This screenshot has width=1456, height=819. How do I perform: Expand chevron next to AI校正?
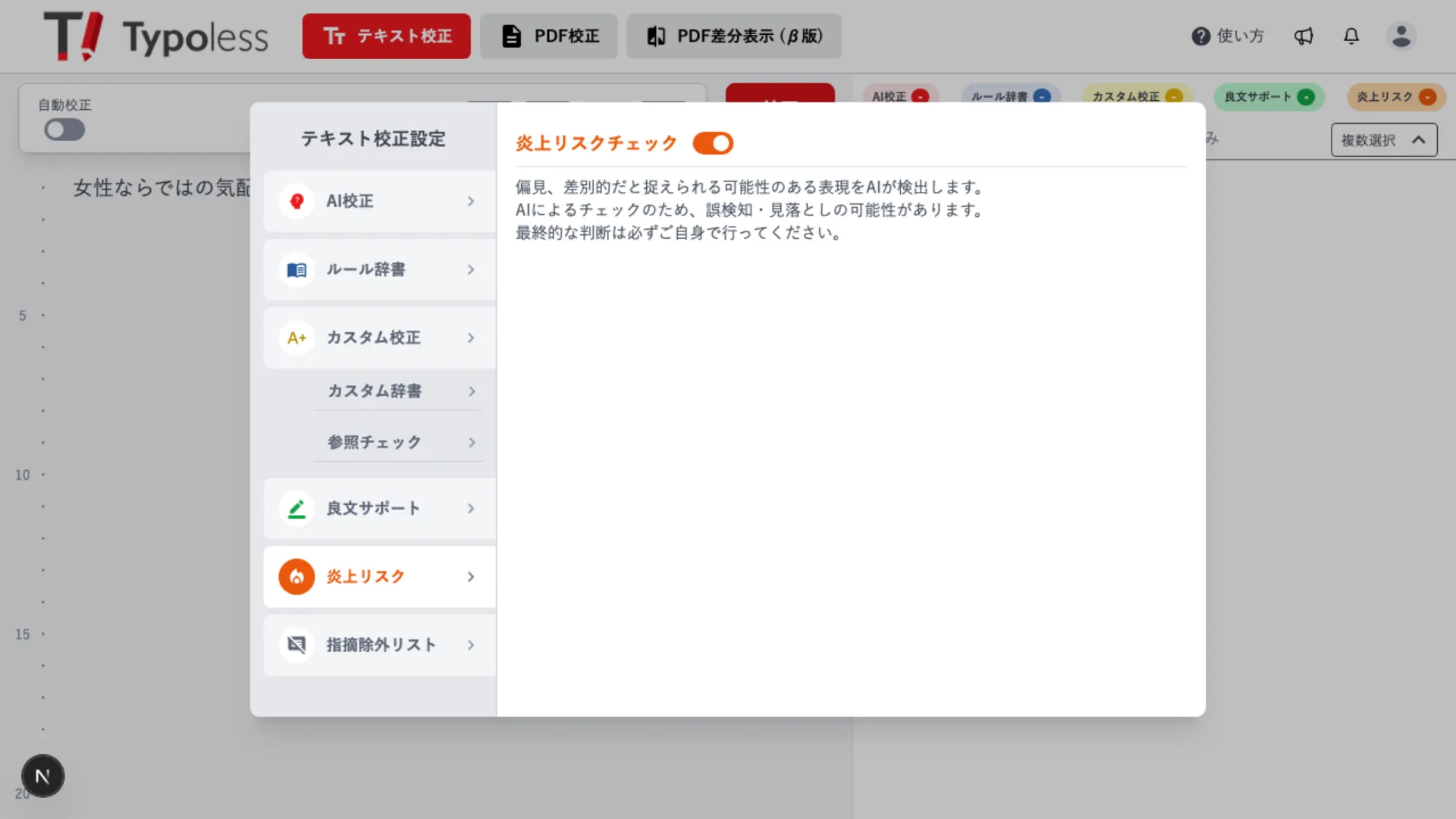(x=471, y=201)
